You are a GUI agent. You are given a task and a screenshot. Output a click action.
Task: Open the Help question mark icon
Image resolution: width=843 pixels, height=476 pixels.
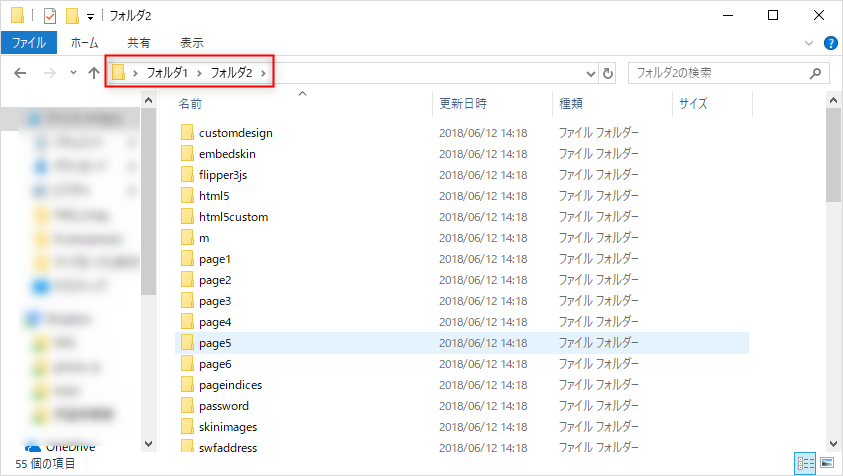click(x=831, y=43)
